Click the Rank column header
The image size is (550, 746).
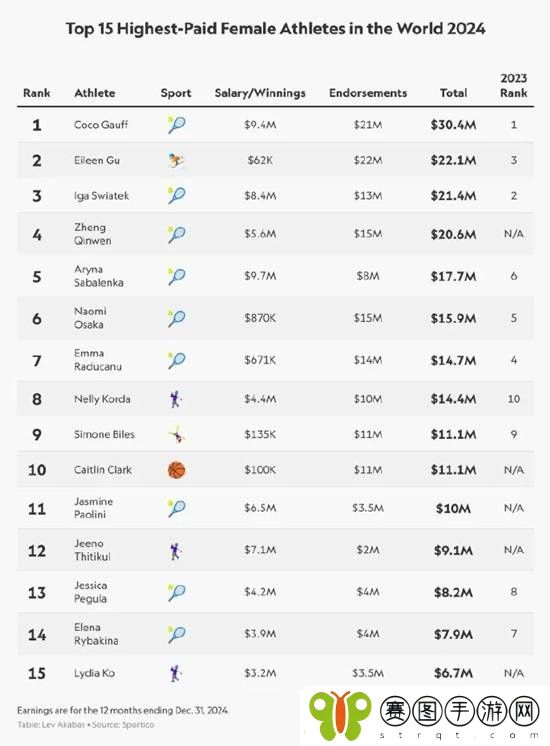coord(37,93)
